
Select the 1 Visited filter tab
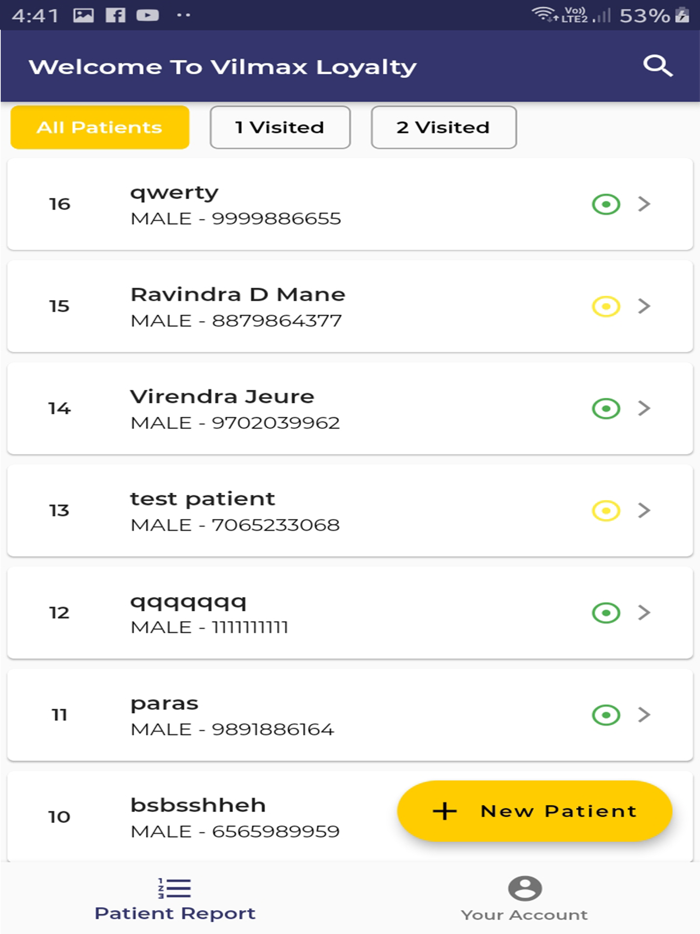click(280, 127)
